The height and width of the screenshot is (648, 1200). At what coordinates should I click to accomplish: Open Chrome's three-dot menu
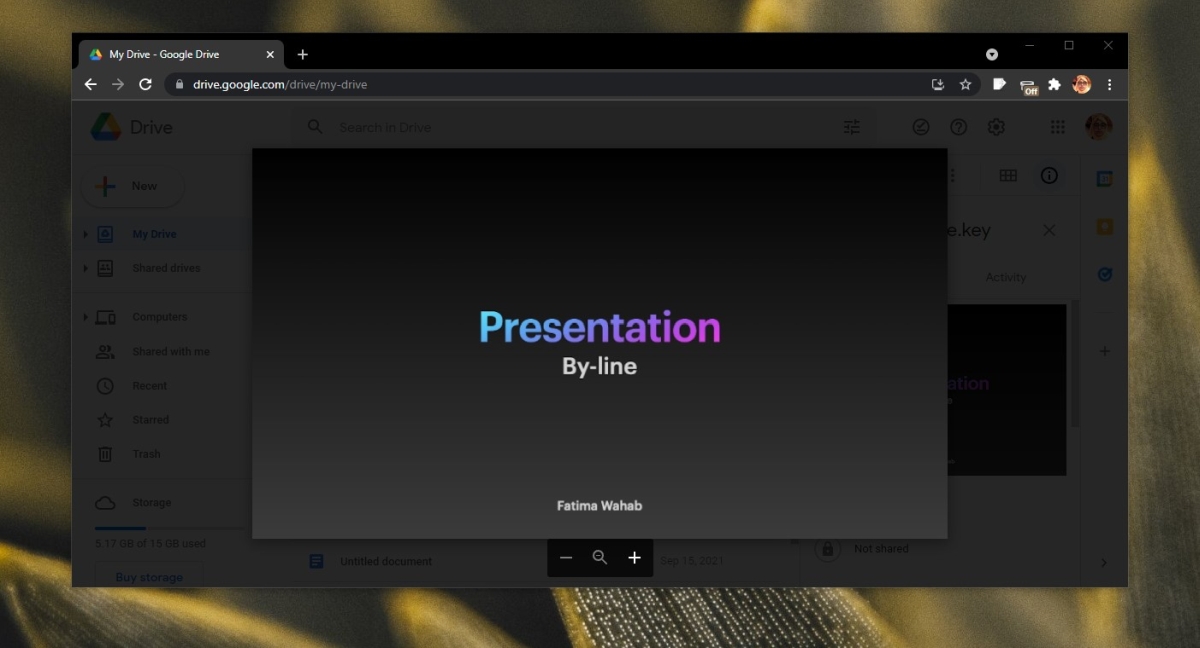tap(1109, 85)
